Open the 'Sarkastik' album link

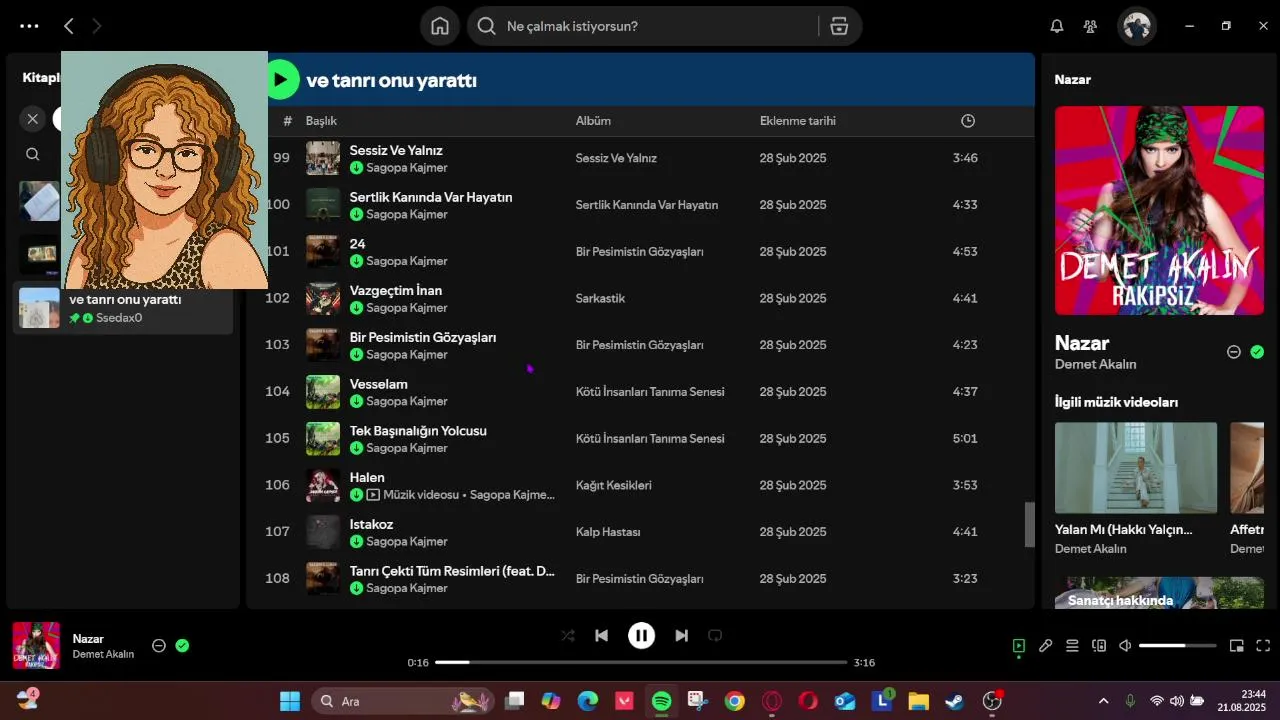coord(600,298)
